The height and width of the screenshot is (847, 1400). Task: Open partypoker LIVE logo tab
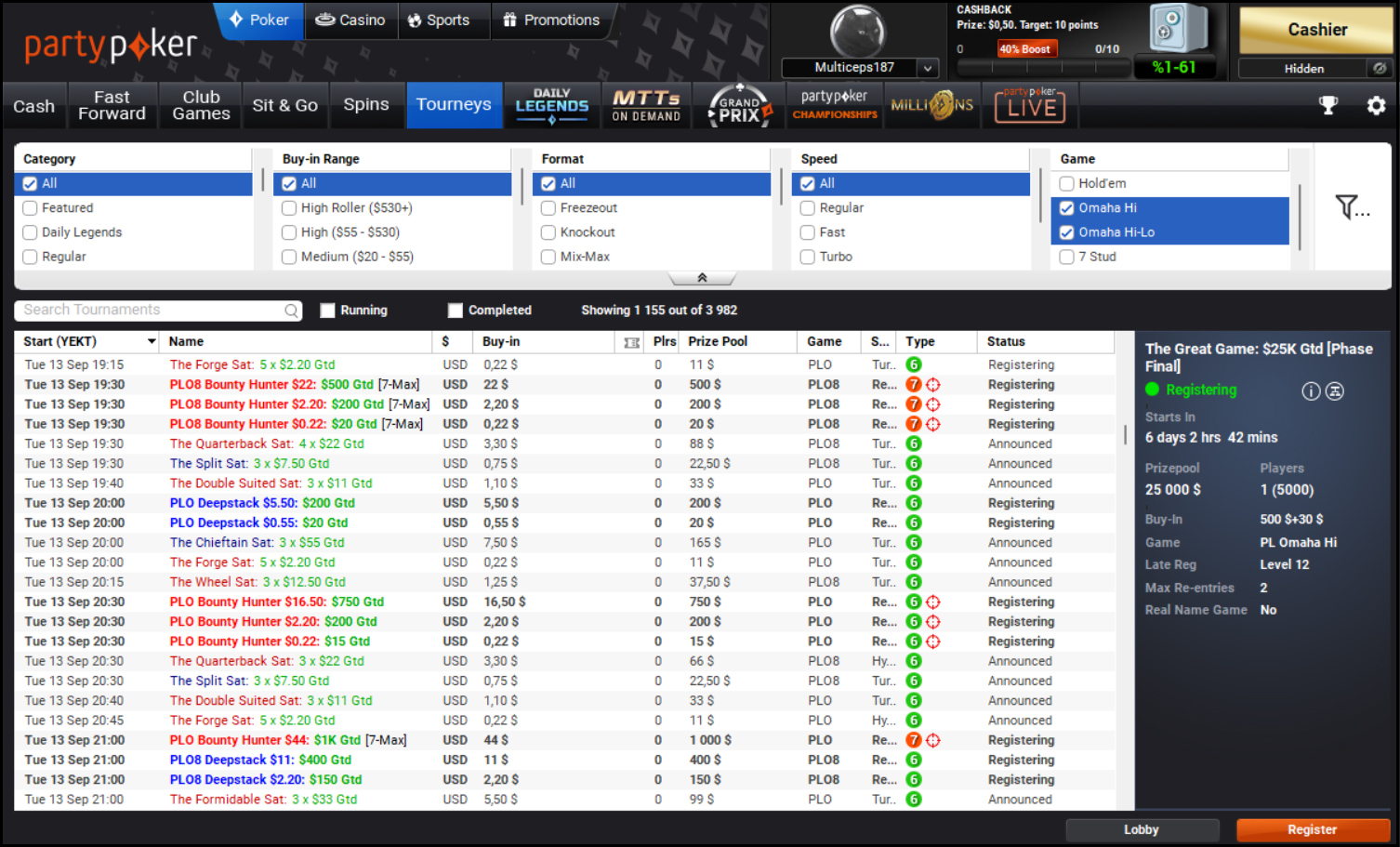click(1030, 105)
